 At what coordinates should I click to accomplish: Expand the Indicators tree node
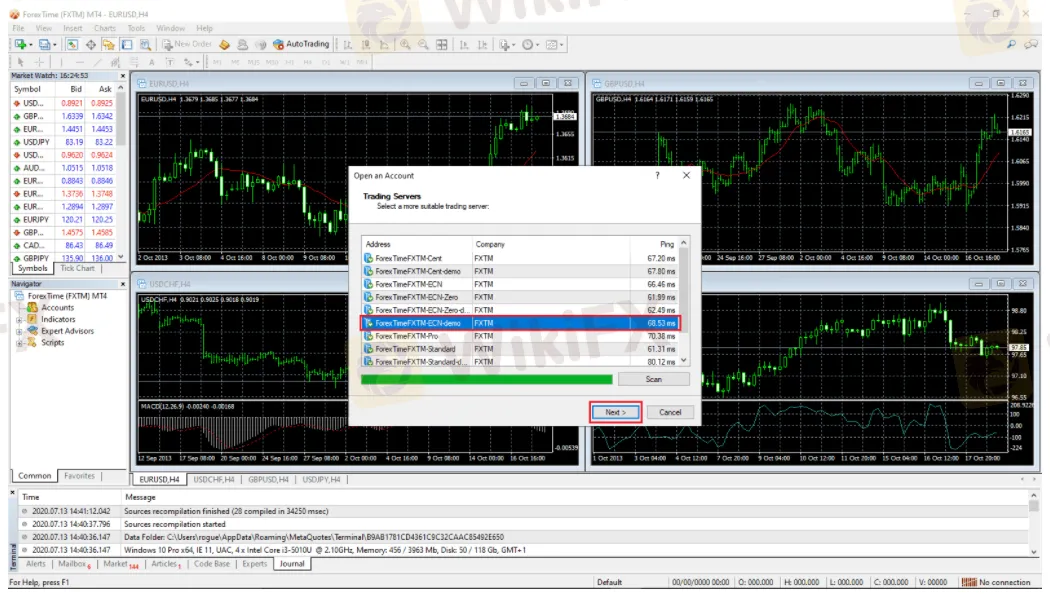click(19, 319)
